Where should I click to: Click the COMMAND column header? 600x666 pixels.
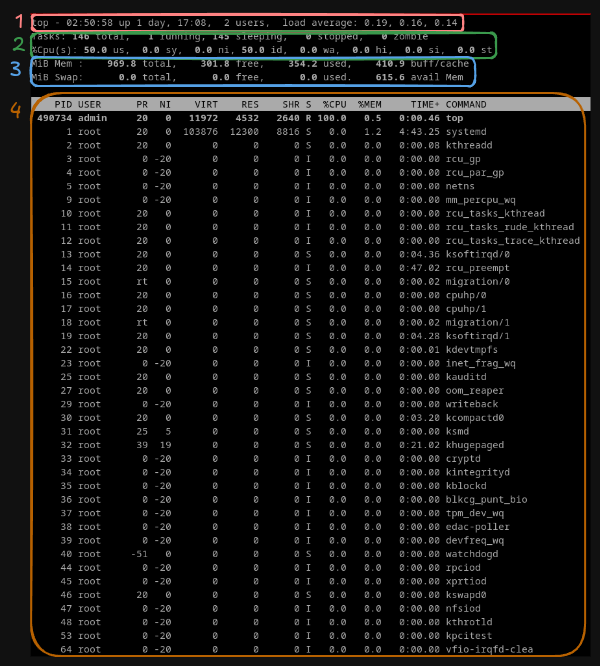click(x=466, y=104)
